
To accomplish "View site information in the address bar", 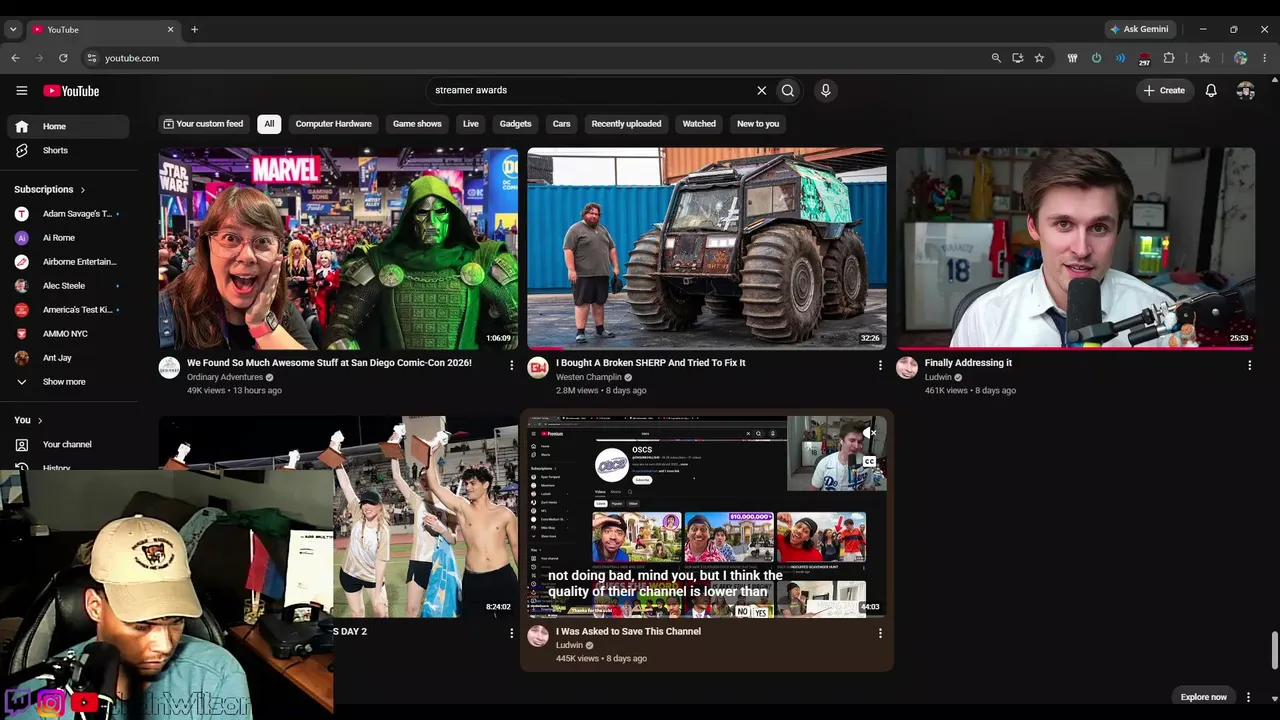I will click(x=91, y=58).
